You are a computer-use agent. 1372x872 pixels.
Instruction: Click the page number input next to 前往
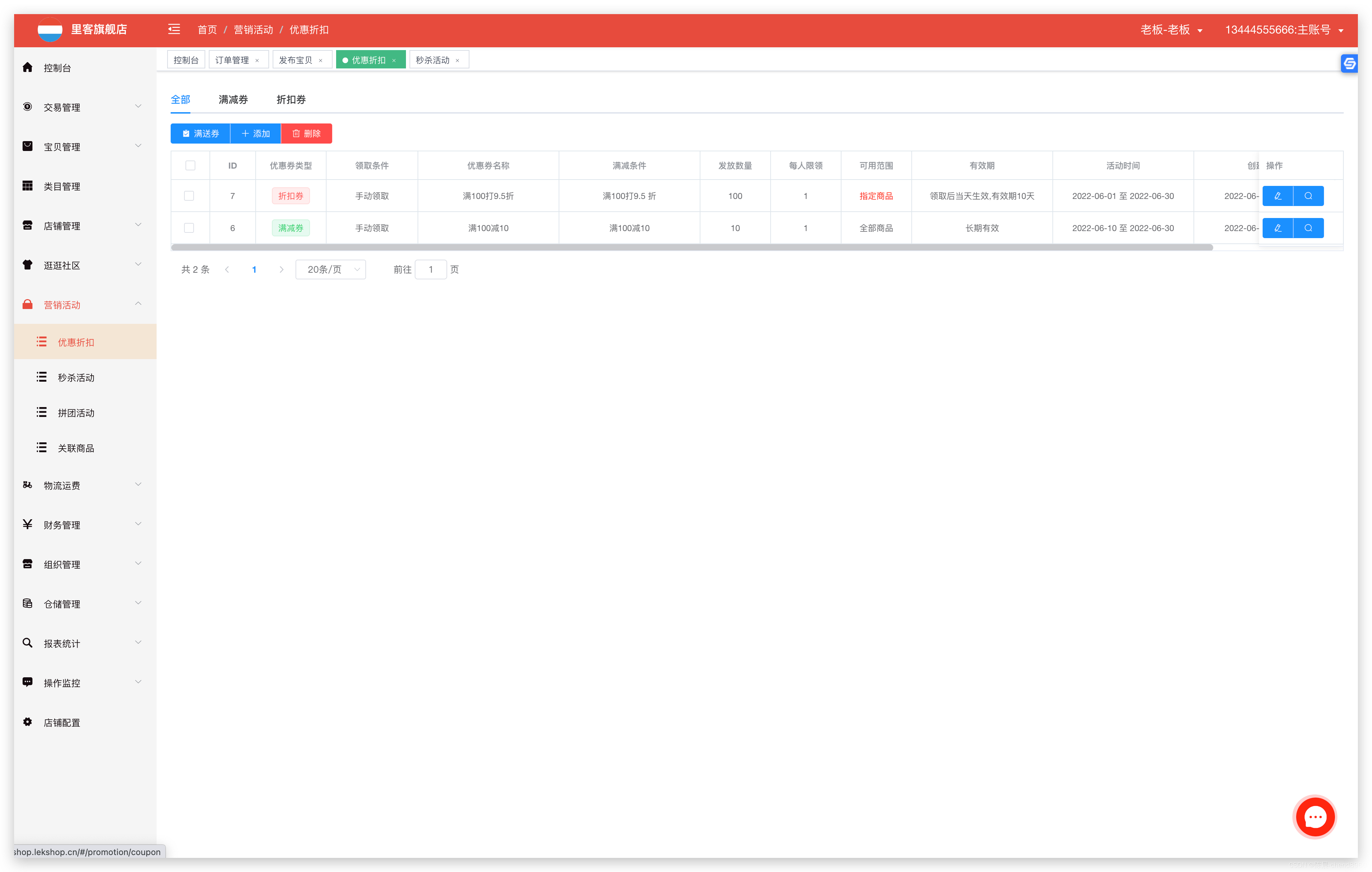click(x=431, y=269)
